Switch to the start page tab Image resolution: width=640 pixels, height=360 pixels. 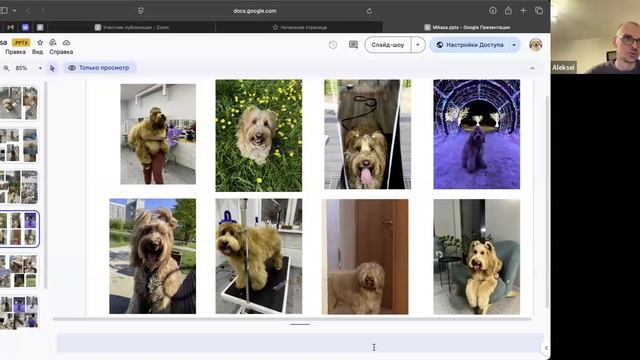tap(299, 27)
